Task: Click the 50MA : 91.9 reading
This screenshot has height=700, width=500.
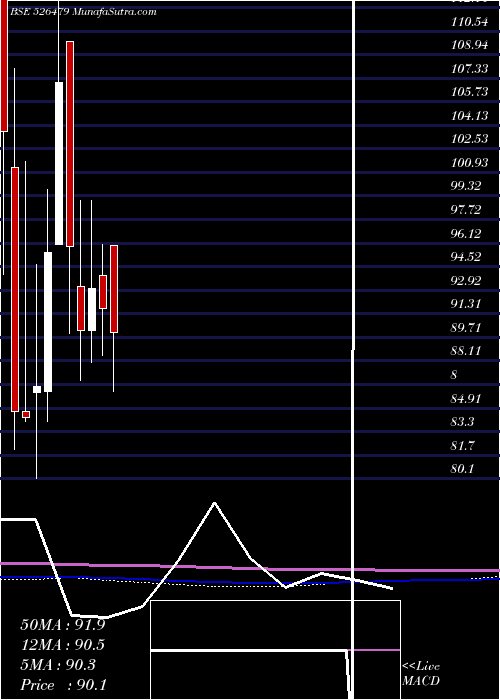Action: pyautogui.click(x=63, y=625)
